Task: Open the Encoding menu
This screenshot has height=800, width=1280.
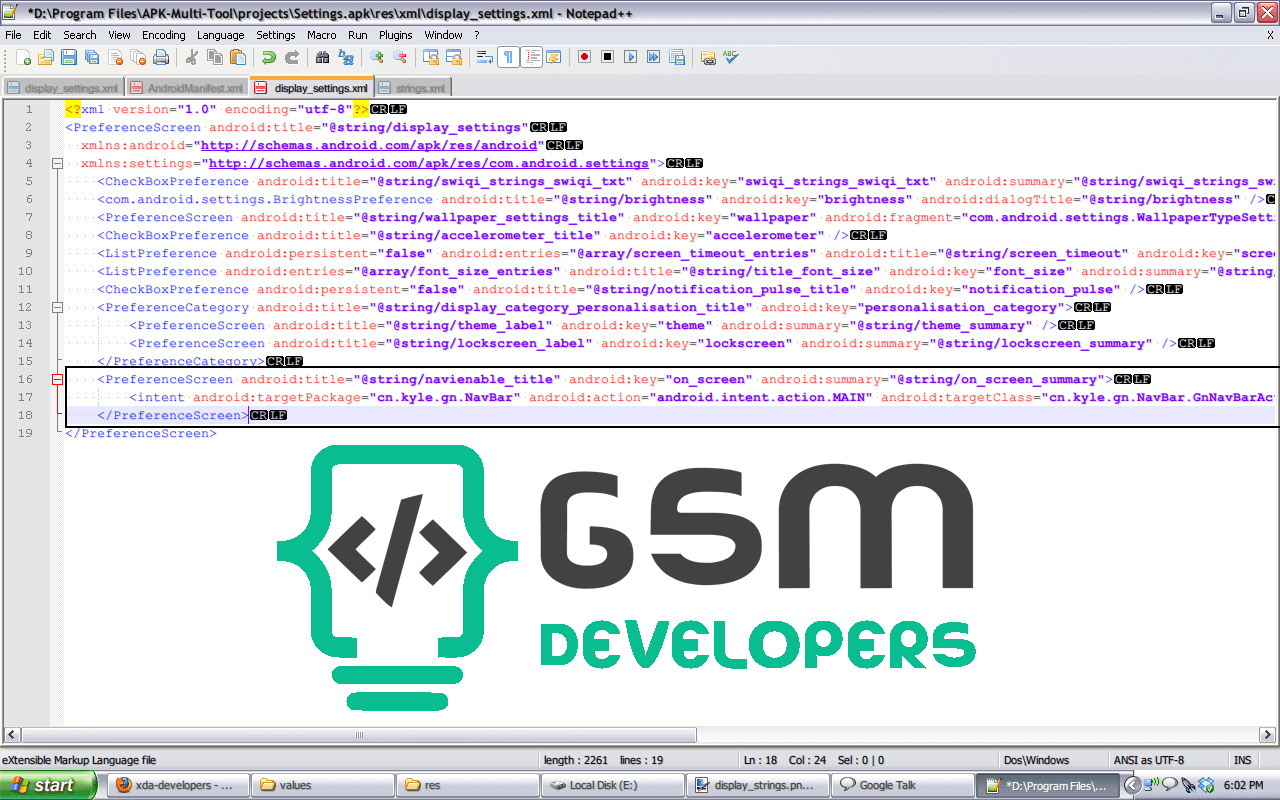Action: point(163,35)
